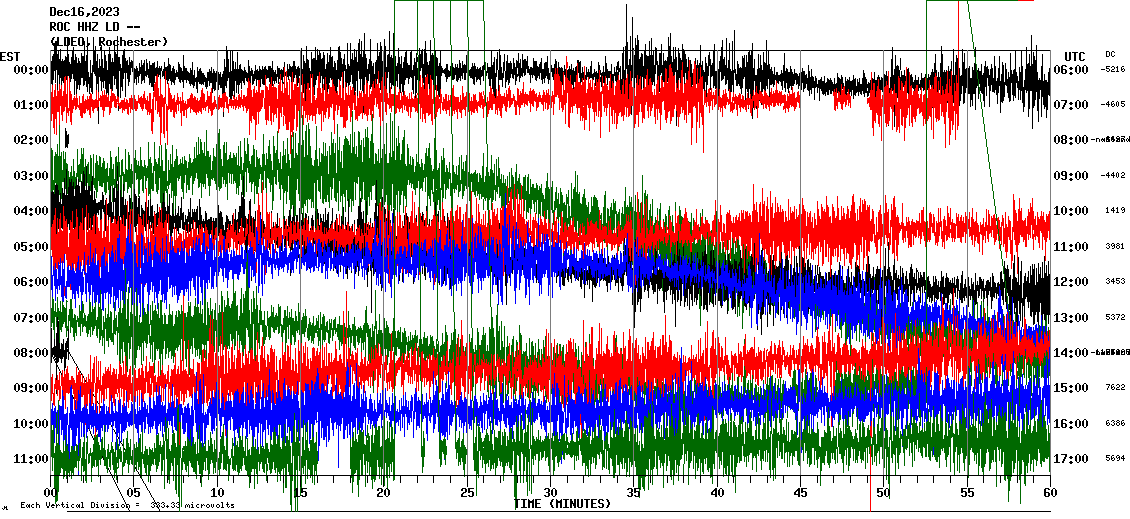1130x519 pixels.
Task: Select the 00:00 EST row label
Action: tap(31, 70)
